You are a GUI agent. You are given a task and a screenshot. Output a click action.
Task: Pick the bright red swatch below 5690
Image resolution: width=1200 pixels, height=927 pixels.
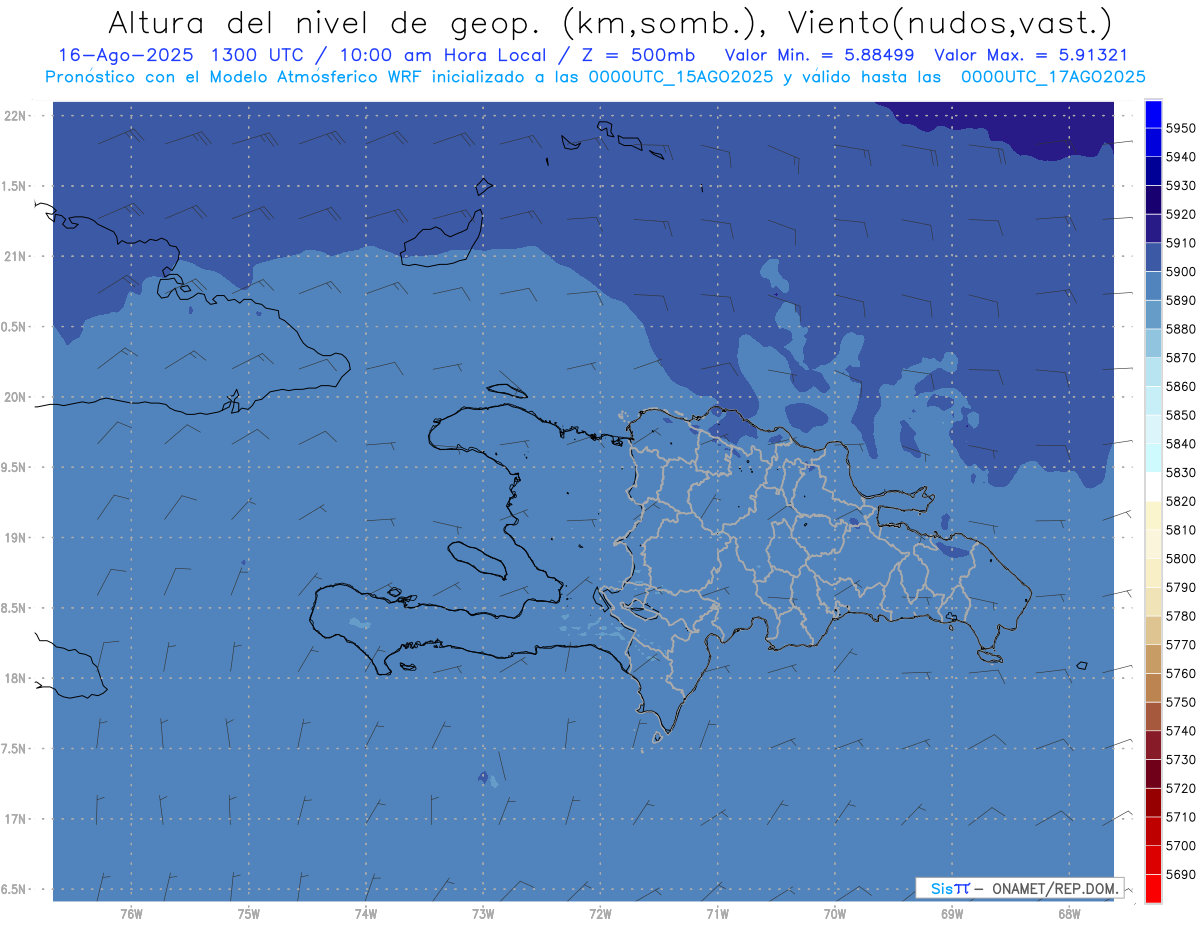click(1153, 888)
